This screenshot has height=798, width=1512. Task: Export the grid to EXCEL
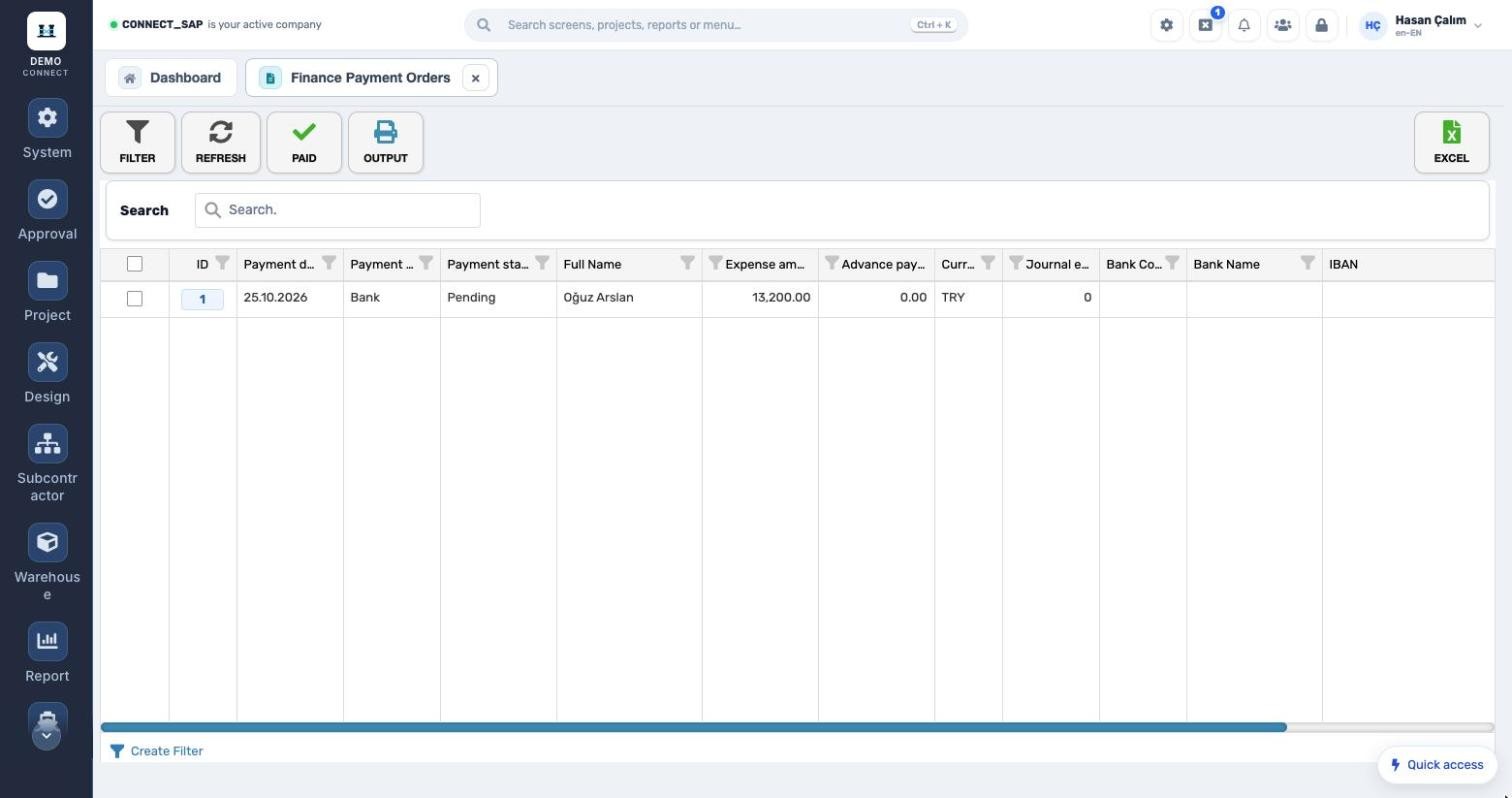(x=1451, y=142)
